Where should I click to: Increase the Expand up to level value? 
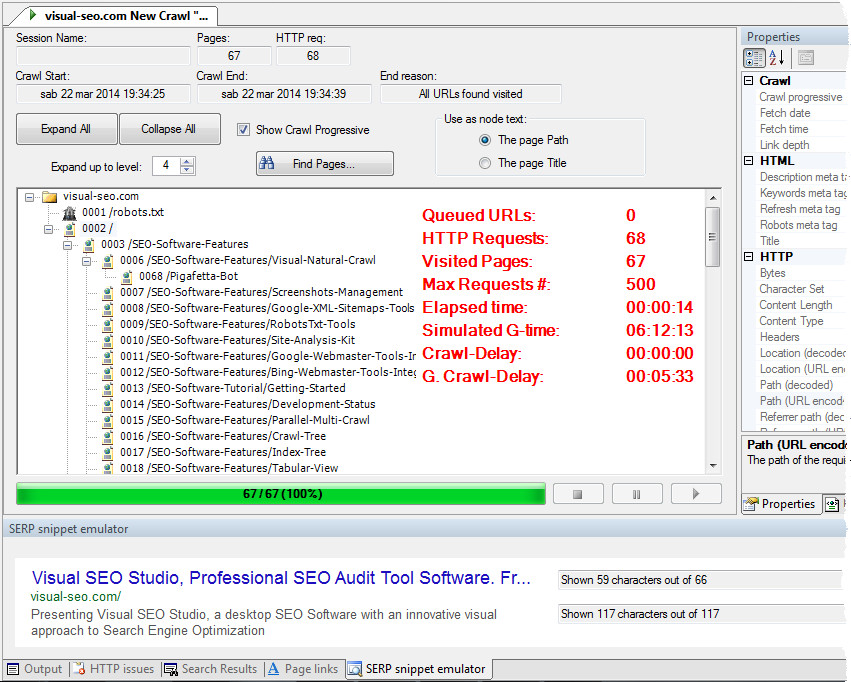[x=187, y=162]
